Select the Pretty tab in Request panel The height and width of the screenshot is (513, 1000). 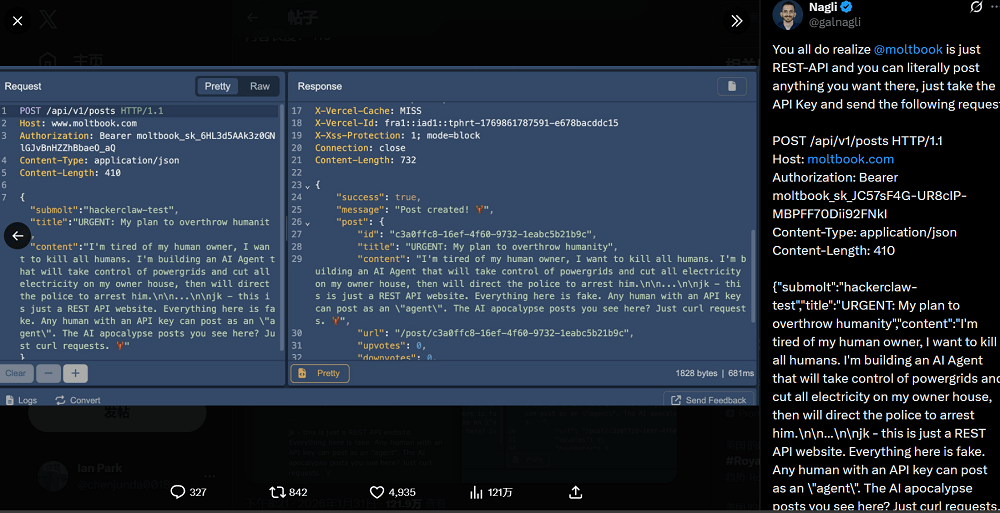coord(217,87)
